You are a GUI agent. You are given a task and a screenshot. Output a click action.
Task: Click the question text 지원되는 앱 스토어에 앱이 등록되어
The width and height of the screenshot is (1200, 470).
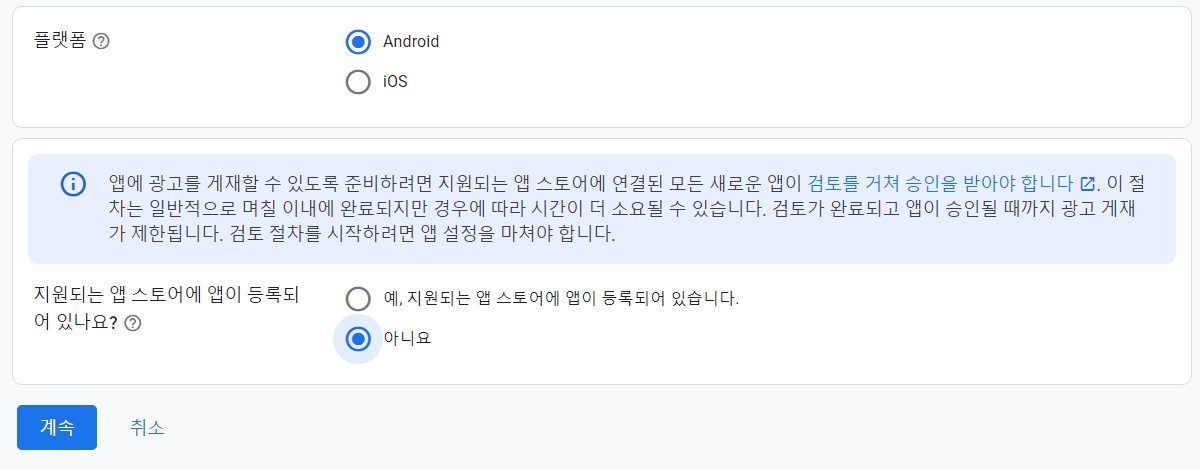tap(167, 296)
